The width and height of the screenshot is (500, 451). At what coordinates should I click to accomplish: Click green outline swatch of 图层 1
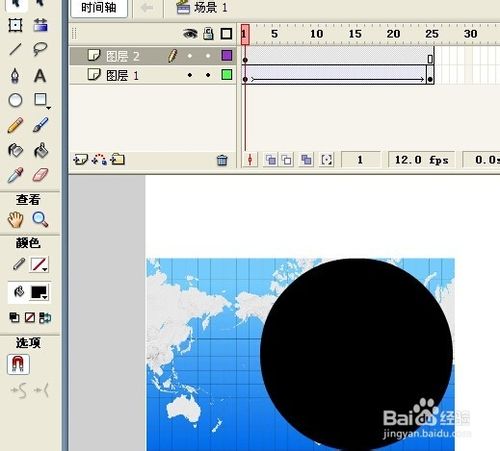[227, 74]
